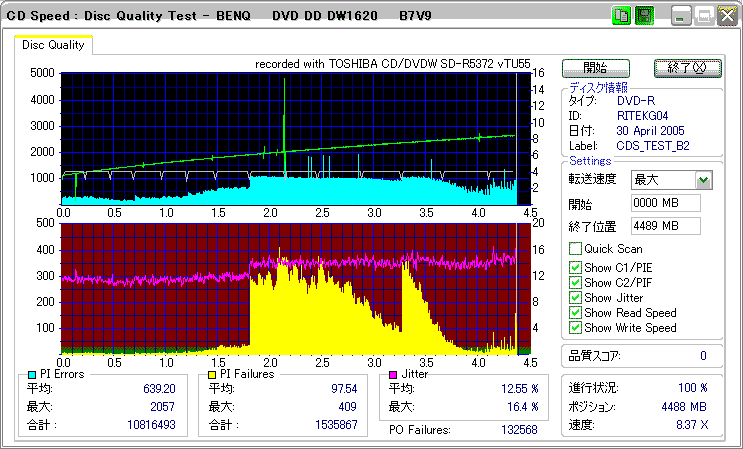The height and width of the screenshot is (449, 743).
Task: Click the PI Errors total 10816493
Action: point(152,425)
